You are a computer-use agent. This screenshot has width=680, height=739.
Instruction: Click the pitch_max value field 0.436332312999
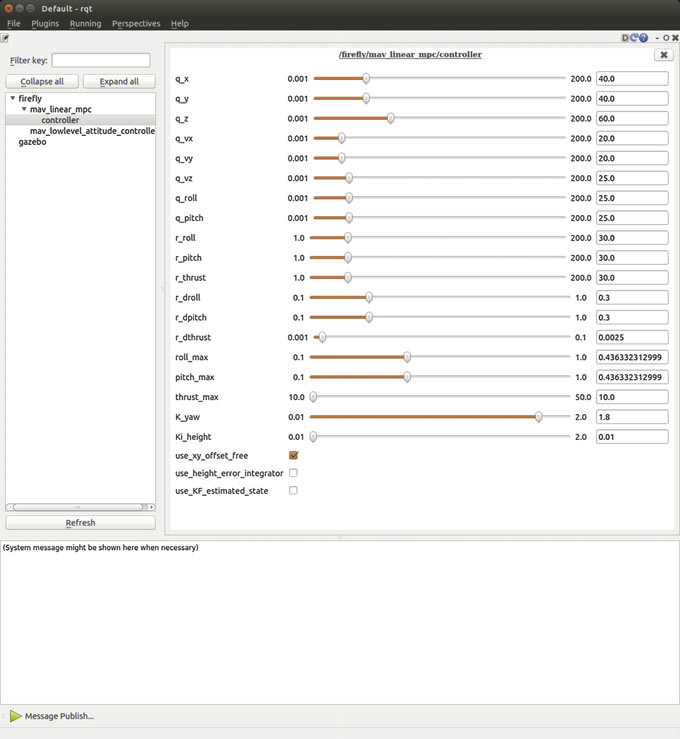632,377
